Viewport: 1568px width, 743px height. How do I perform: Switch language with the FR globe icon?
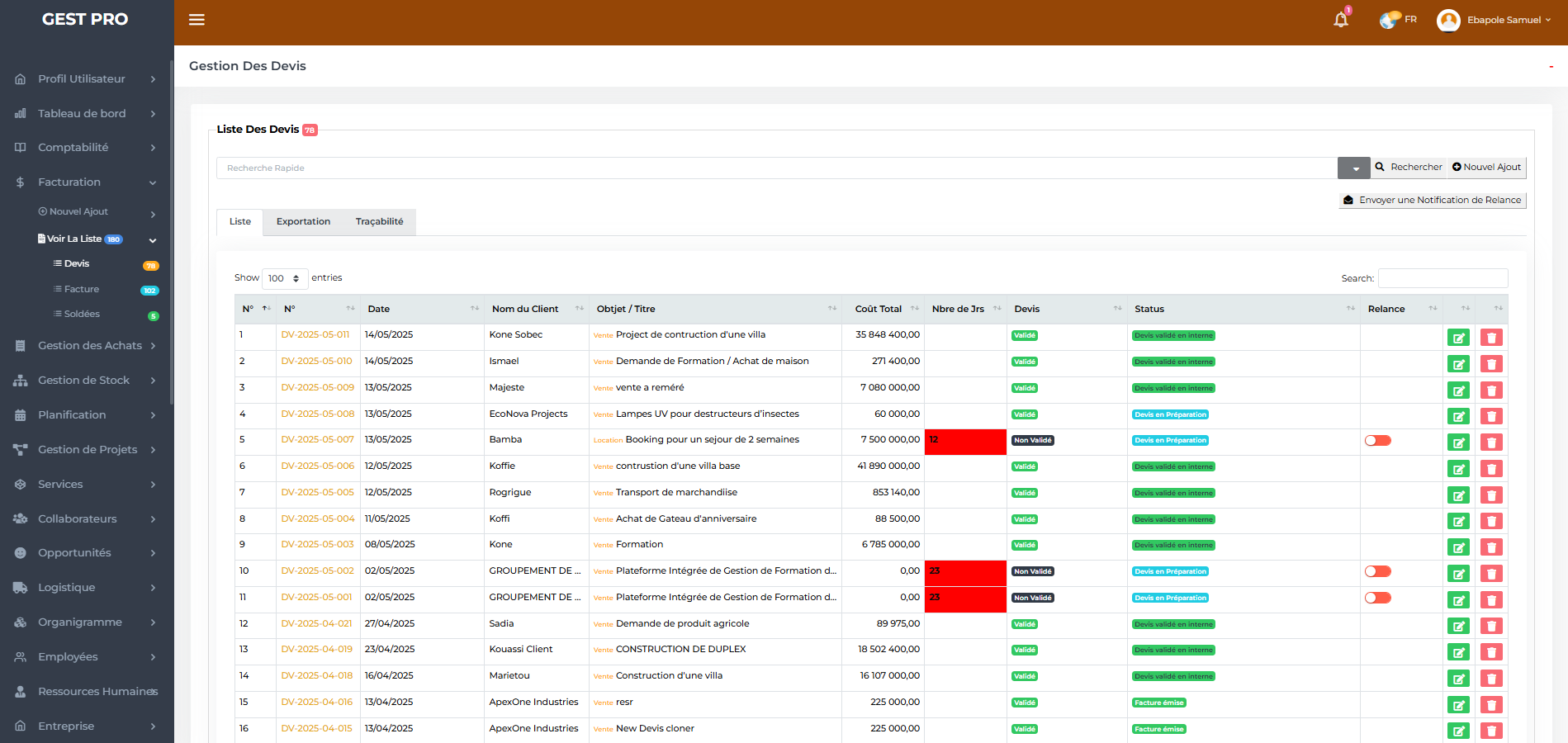(1390, 20)
